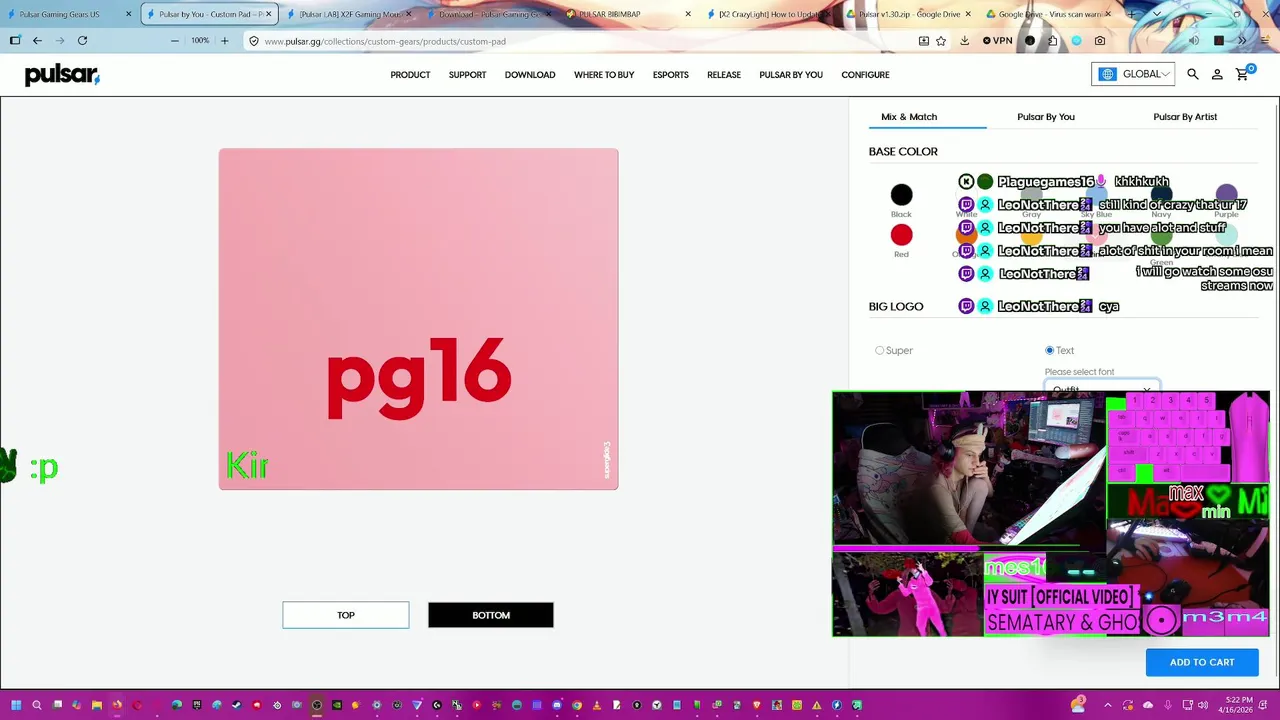Switch to Mix & Match tab
The width and height of the screenshot is (1280, 720).
click(909, 117)
